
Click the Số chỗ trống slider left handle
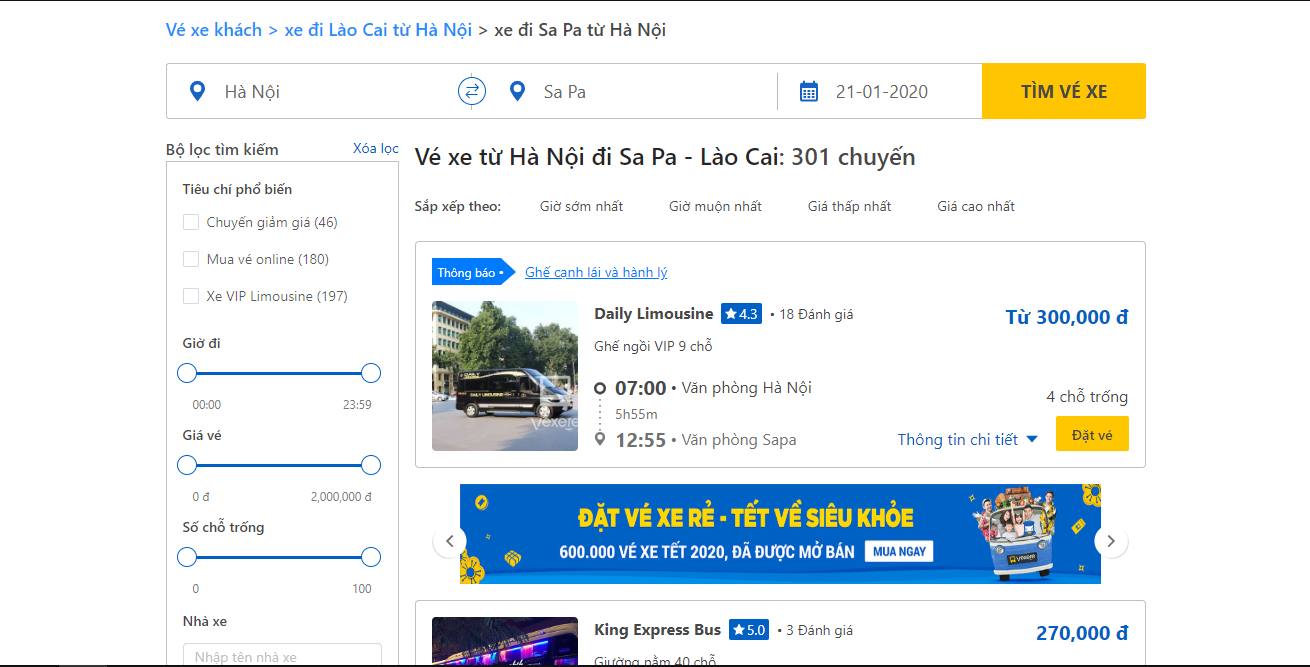coord(187,557)
